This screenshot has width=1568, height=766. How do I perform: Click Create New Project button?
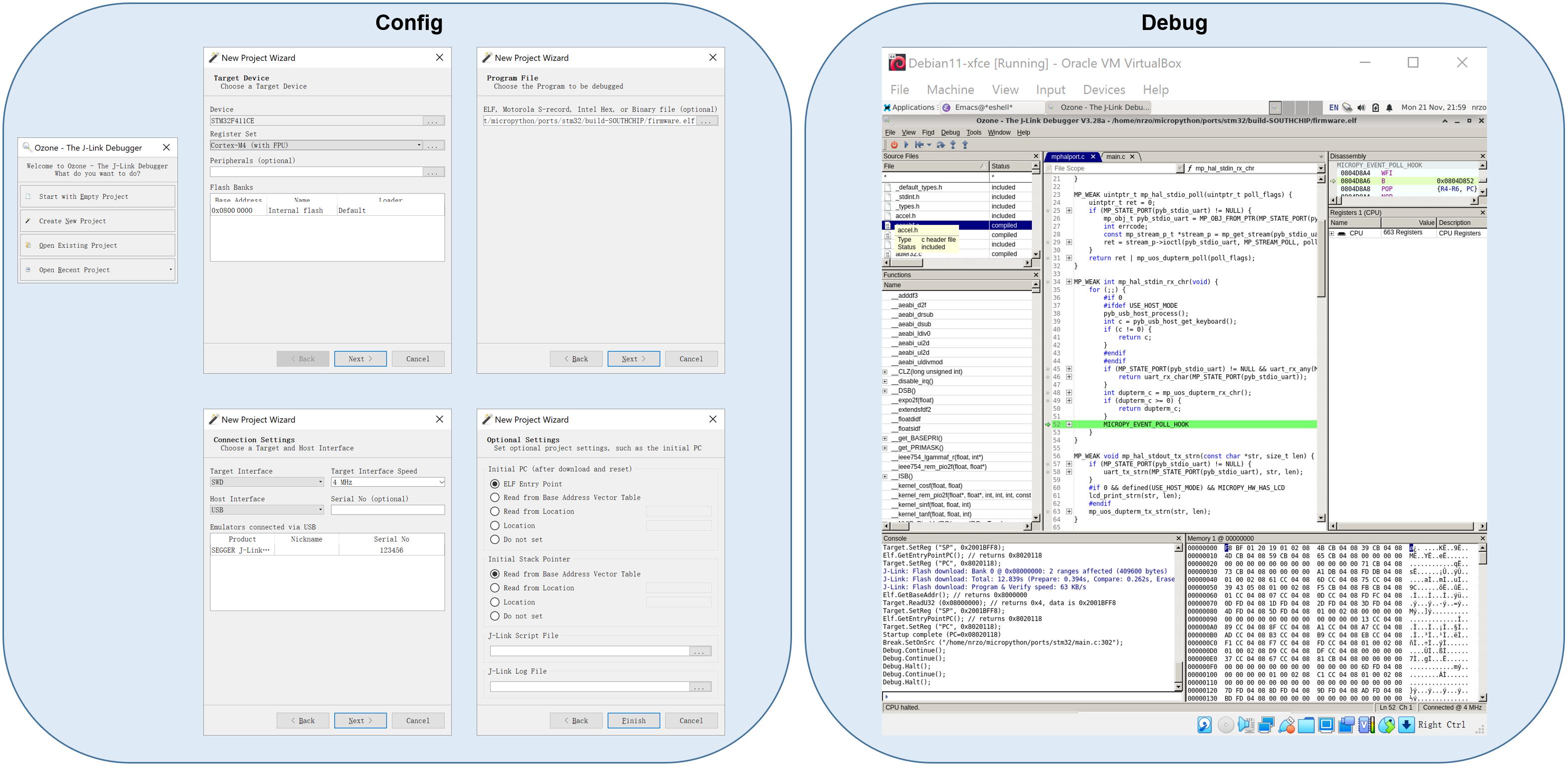[x=97, y=221]
